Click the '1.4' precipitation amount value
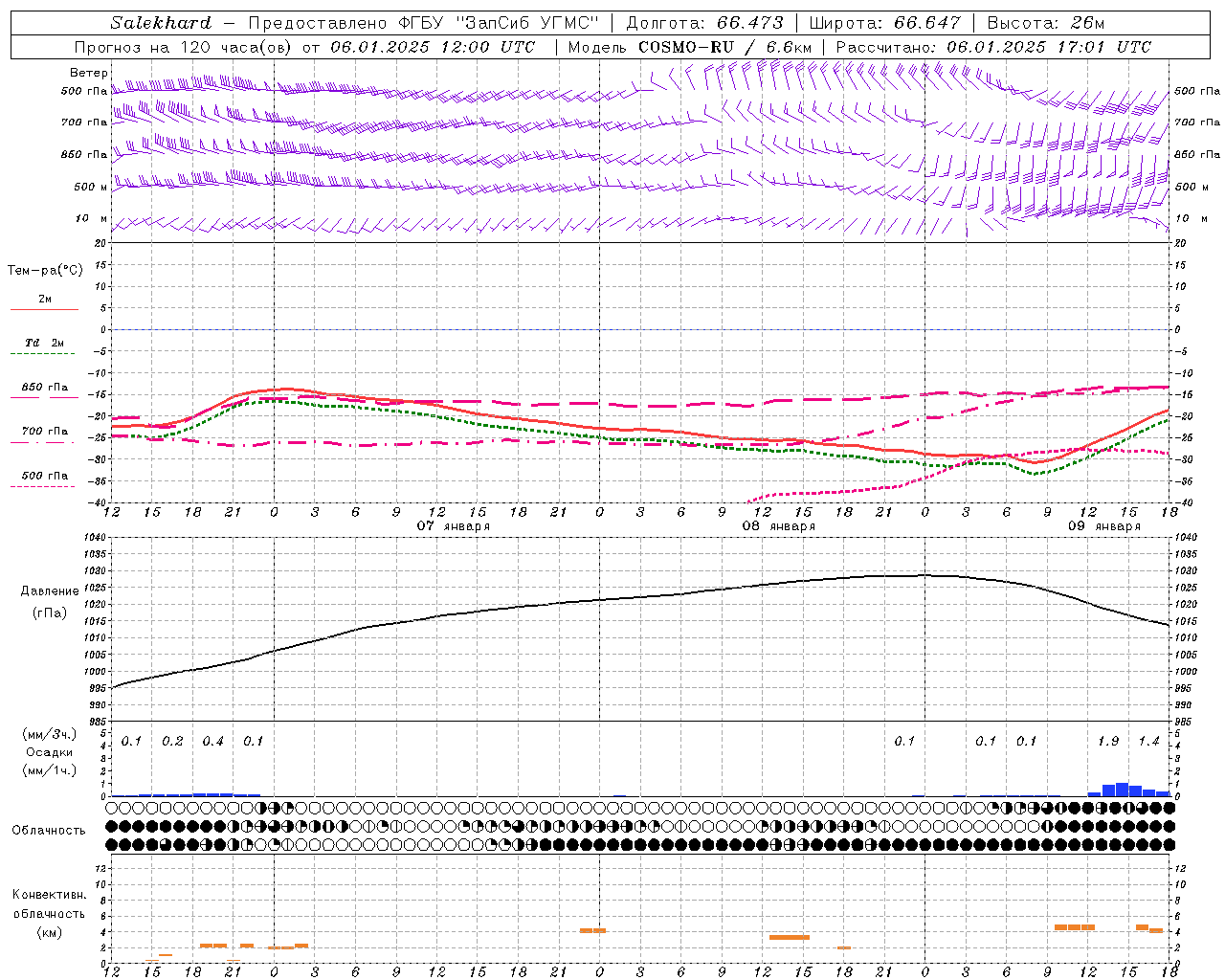This screenshot has height=980, width=1225. click(1148, 742)
